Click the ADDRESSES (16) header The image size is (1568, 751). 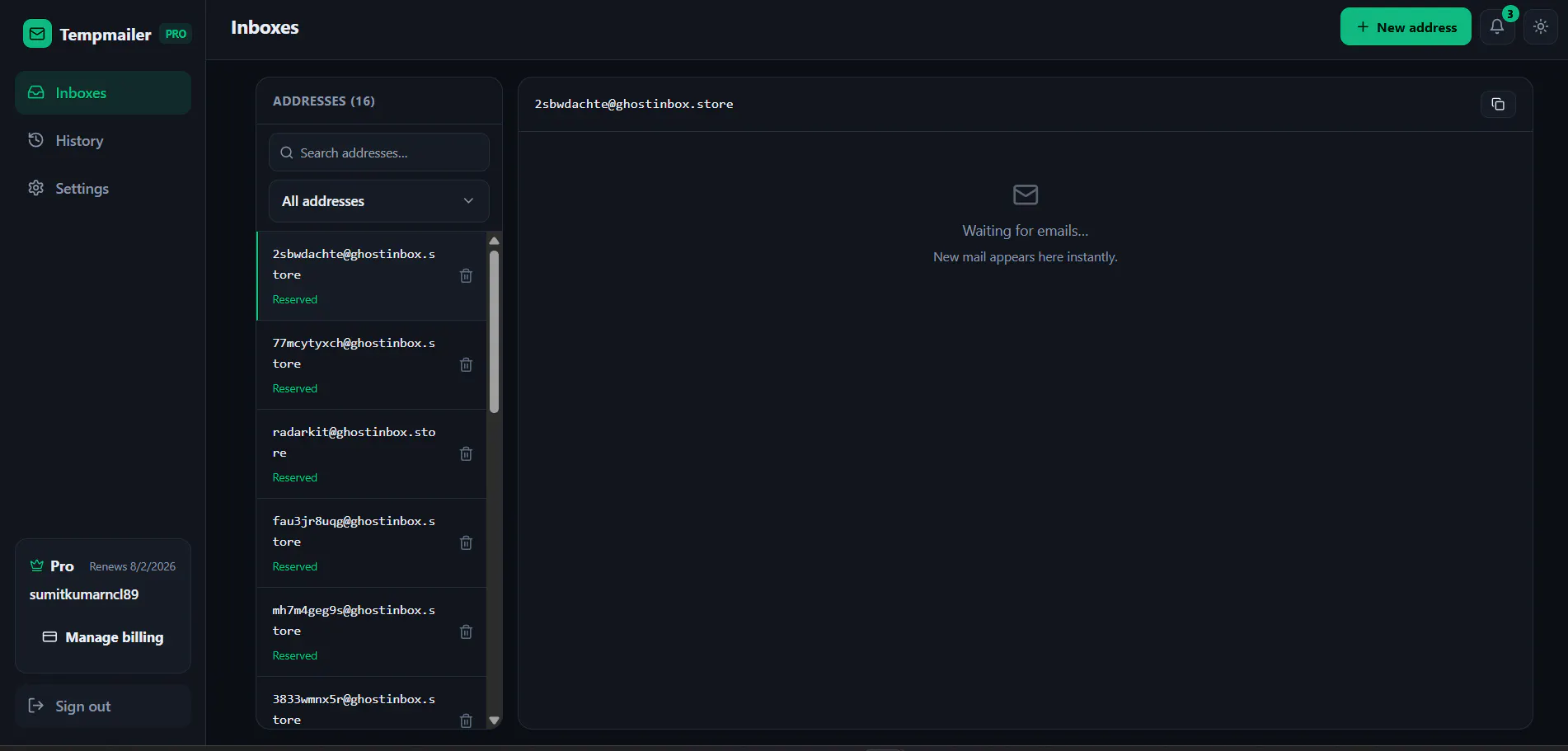[x=324, y=101]
